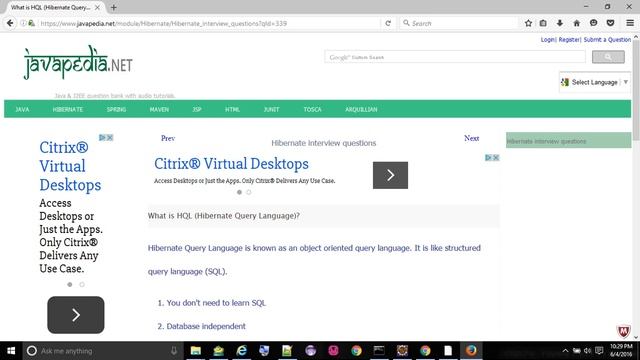Open the volume control in system tray
This screenshot has width=640, height=360.
(x=587, y=351)
